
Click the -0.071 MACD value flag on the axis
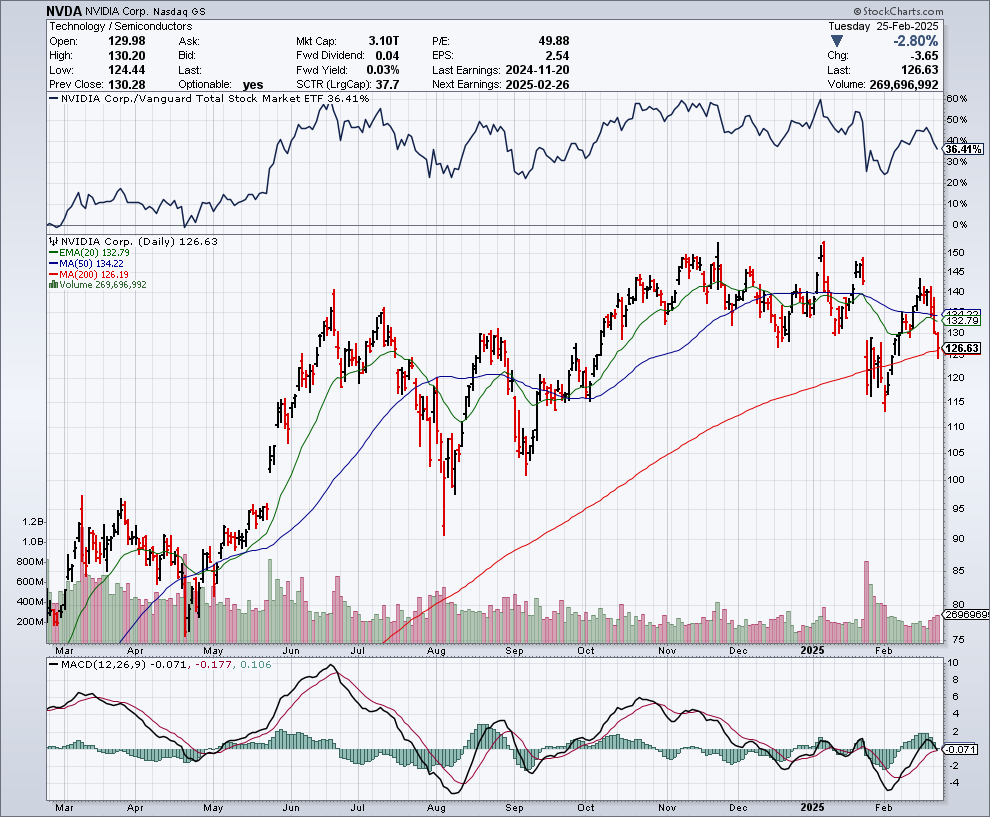pyautogui.click(x=960, y=749)
